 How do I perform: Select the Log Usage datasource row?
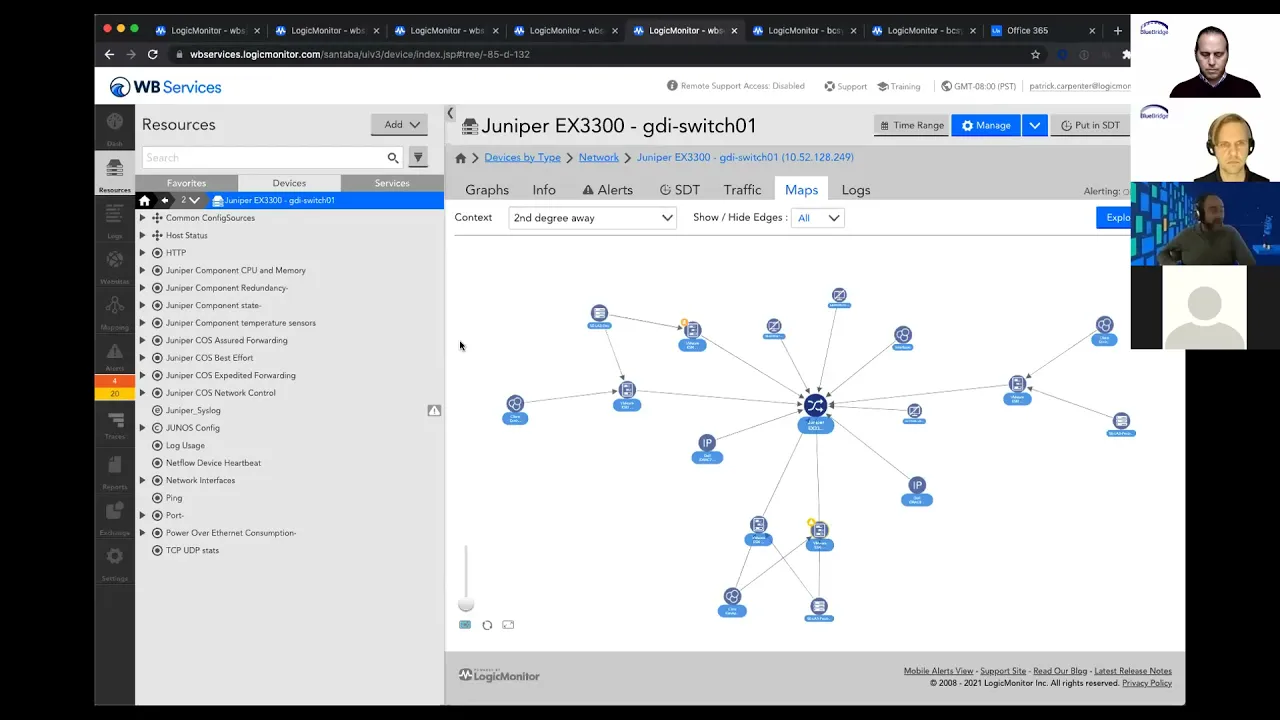point(185,445)
